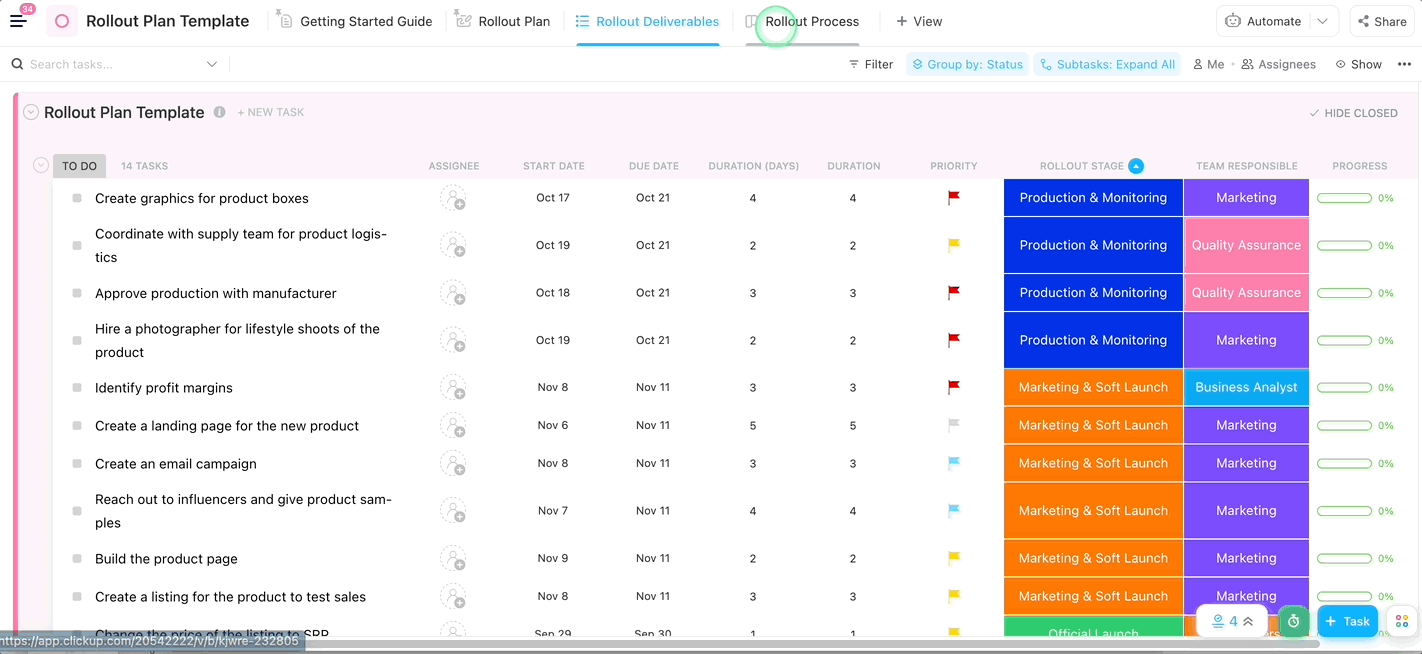Assign a user to Create graphics for product boxes
The image size is (1422, 654).
click(454, 198)
